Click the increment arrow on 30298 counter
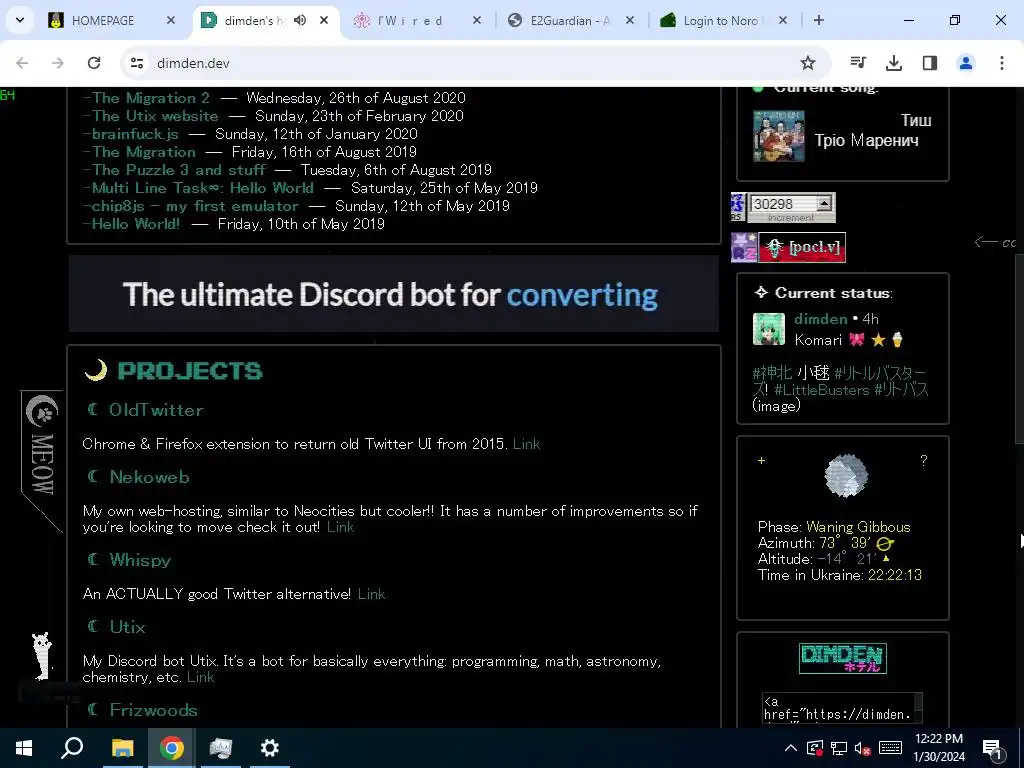1024x768 pixels. pos(824,203)
